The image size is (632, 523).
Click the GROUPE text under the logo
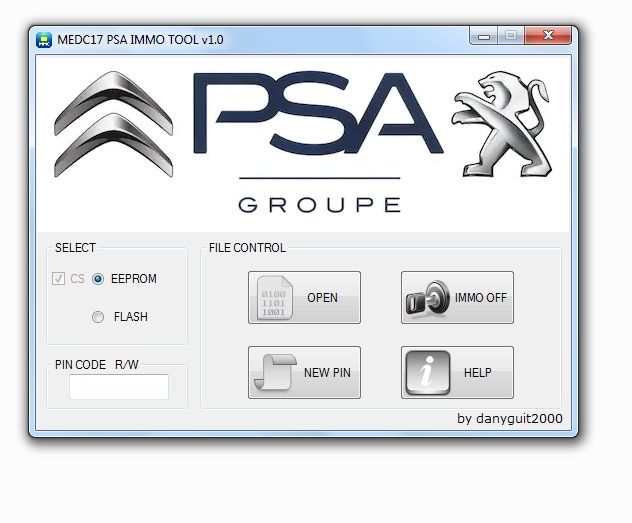319,205
